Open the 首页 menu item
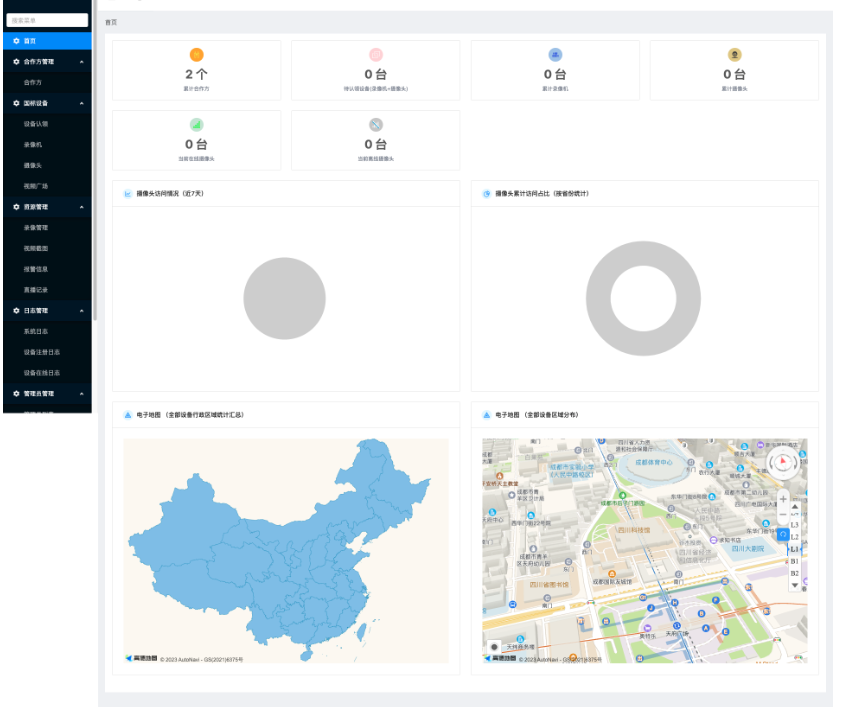Image resolution: width=855 pixels, height=707 pixels. click(x=30, y=41)
